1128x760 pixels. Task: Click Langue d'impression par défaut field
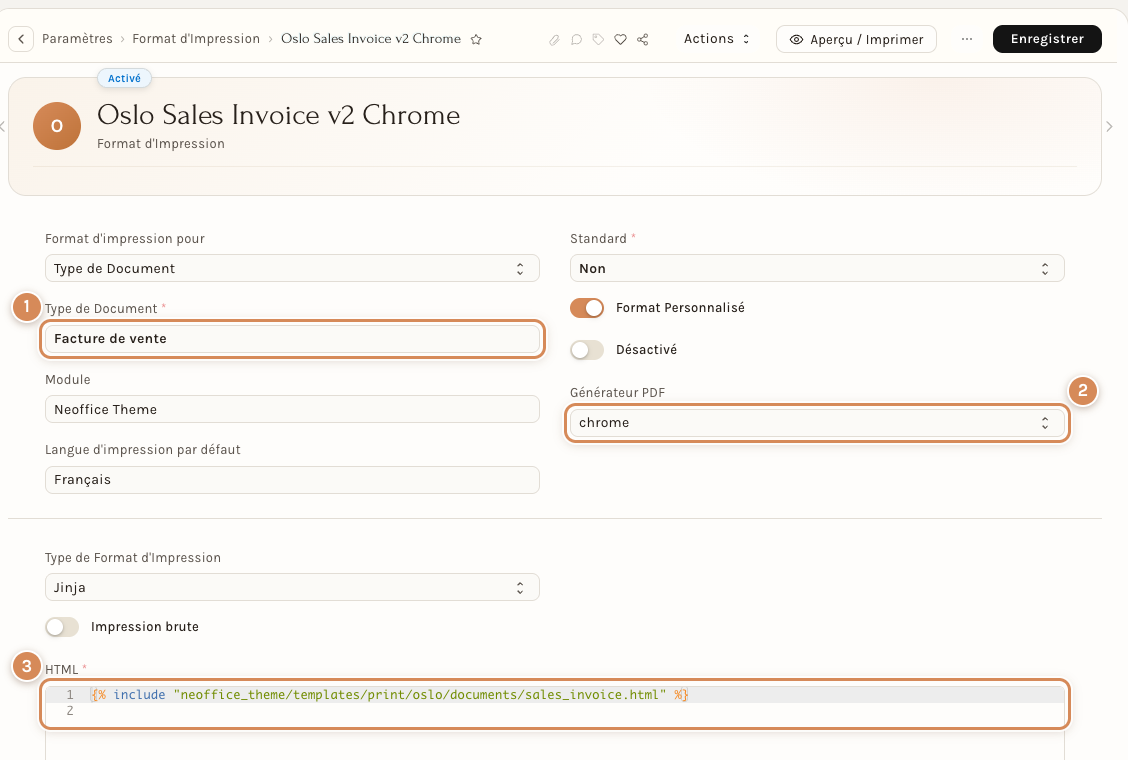tap(292, 480)
